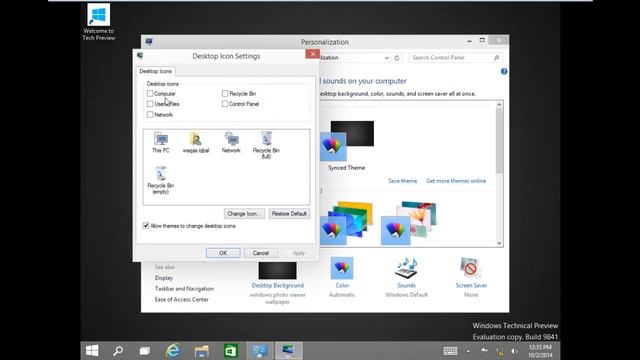Open taskbar Search magnifier
Screen dimensions: 640x360
[x=118, y=351]
